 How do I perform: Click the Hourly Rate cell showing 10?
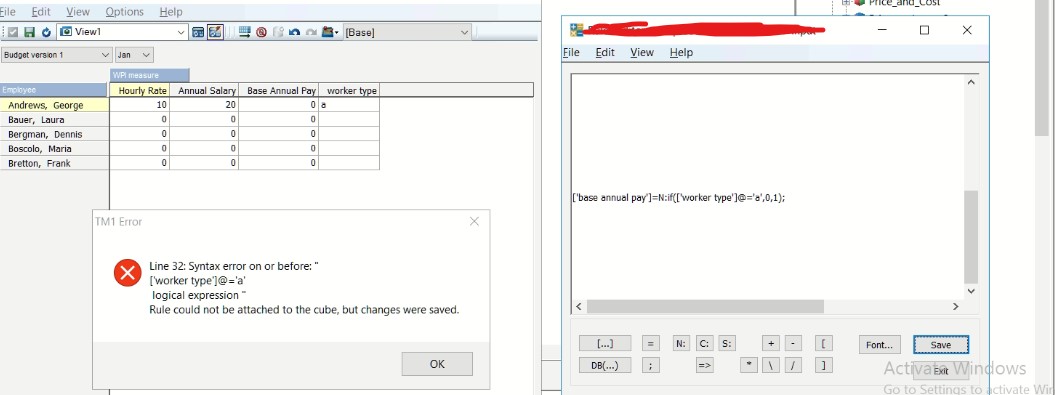click(140, 105)
